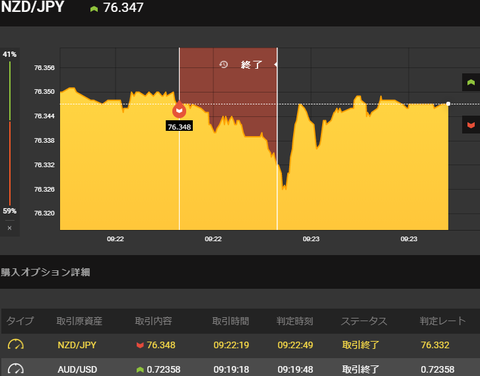Click the NZD/JPY asset title

coord(32,7)
